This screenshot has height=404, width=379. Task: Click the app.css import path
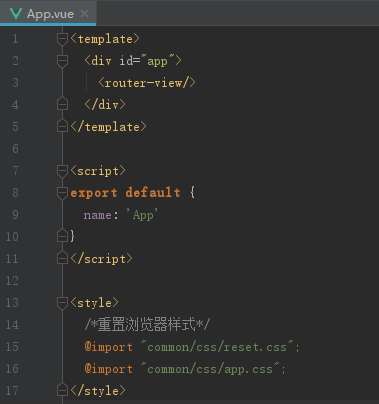(x=210, y=369)
